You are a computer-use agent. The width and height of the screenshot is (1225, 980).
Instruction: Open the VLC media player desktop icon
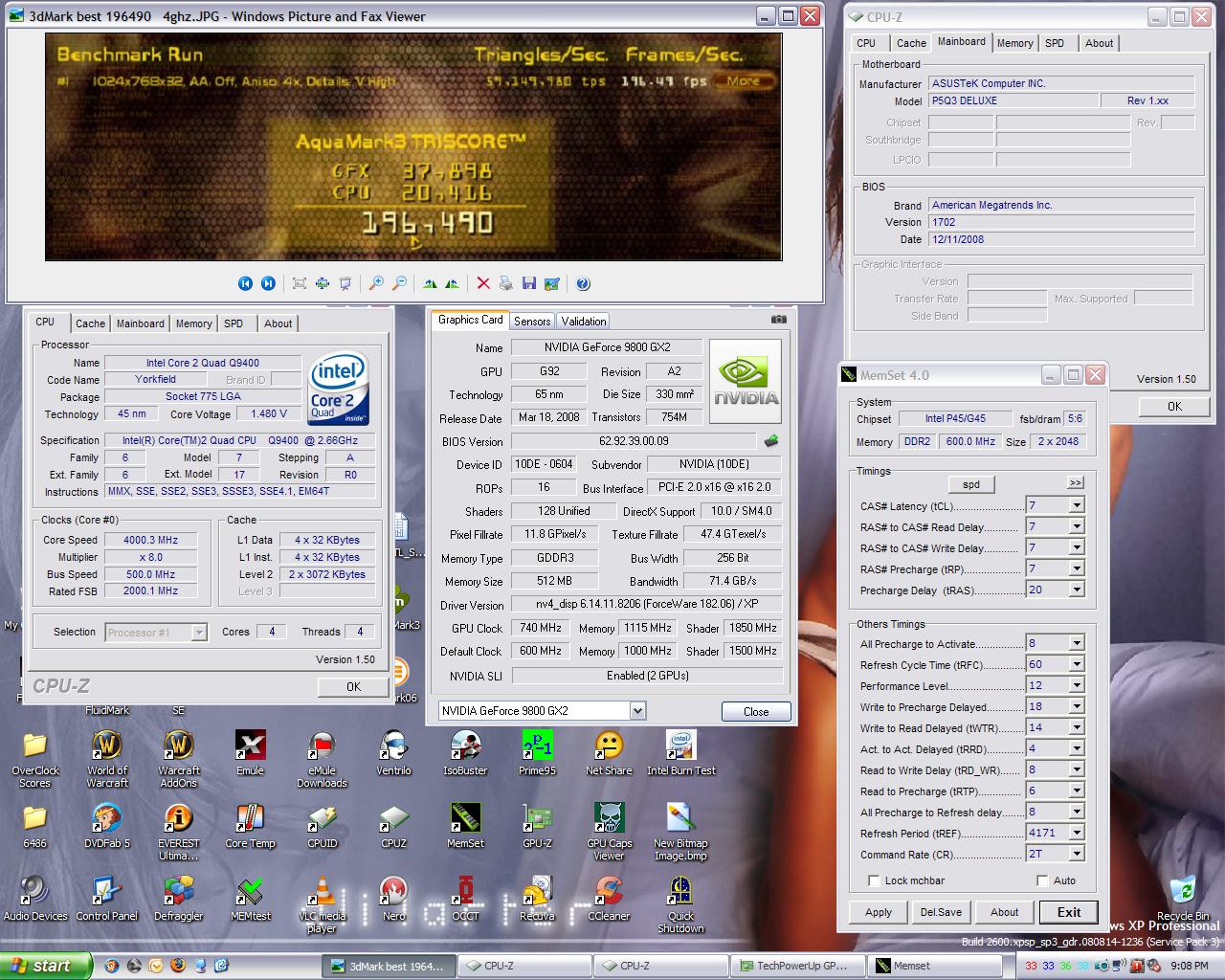tap(322, 904)
